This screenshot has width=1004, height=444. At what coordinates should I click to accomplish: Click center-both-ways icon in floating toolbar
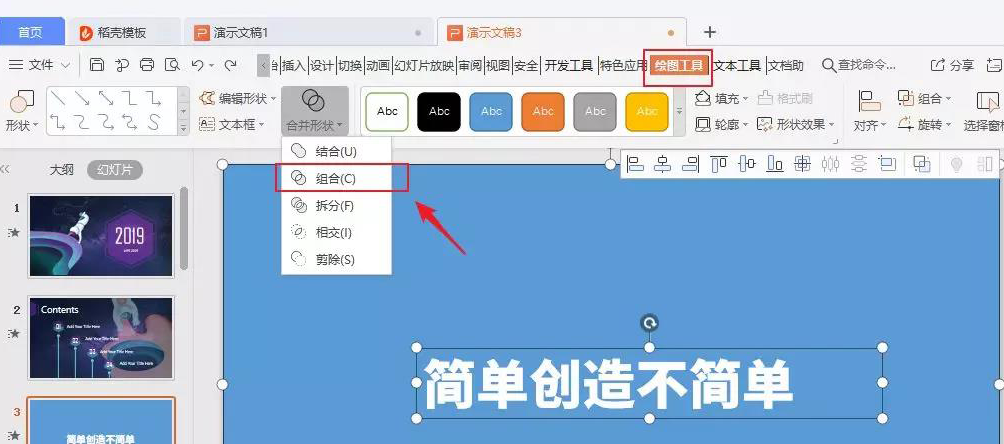tap(802, 165)
